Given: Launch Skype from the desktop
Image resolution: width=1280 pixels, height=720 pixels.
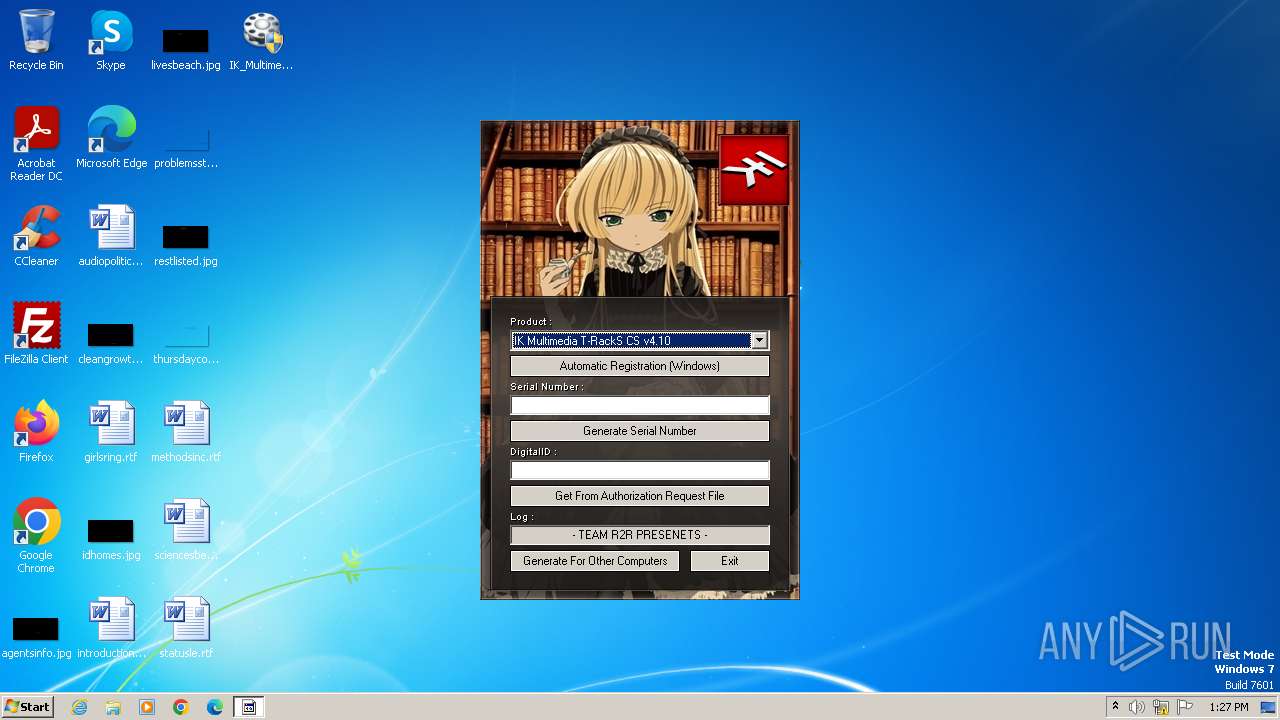Looking at the screenshot, I should pos(111,40).
